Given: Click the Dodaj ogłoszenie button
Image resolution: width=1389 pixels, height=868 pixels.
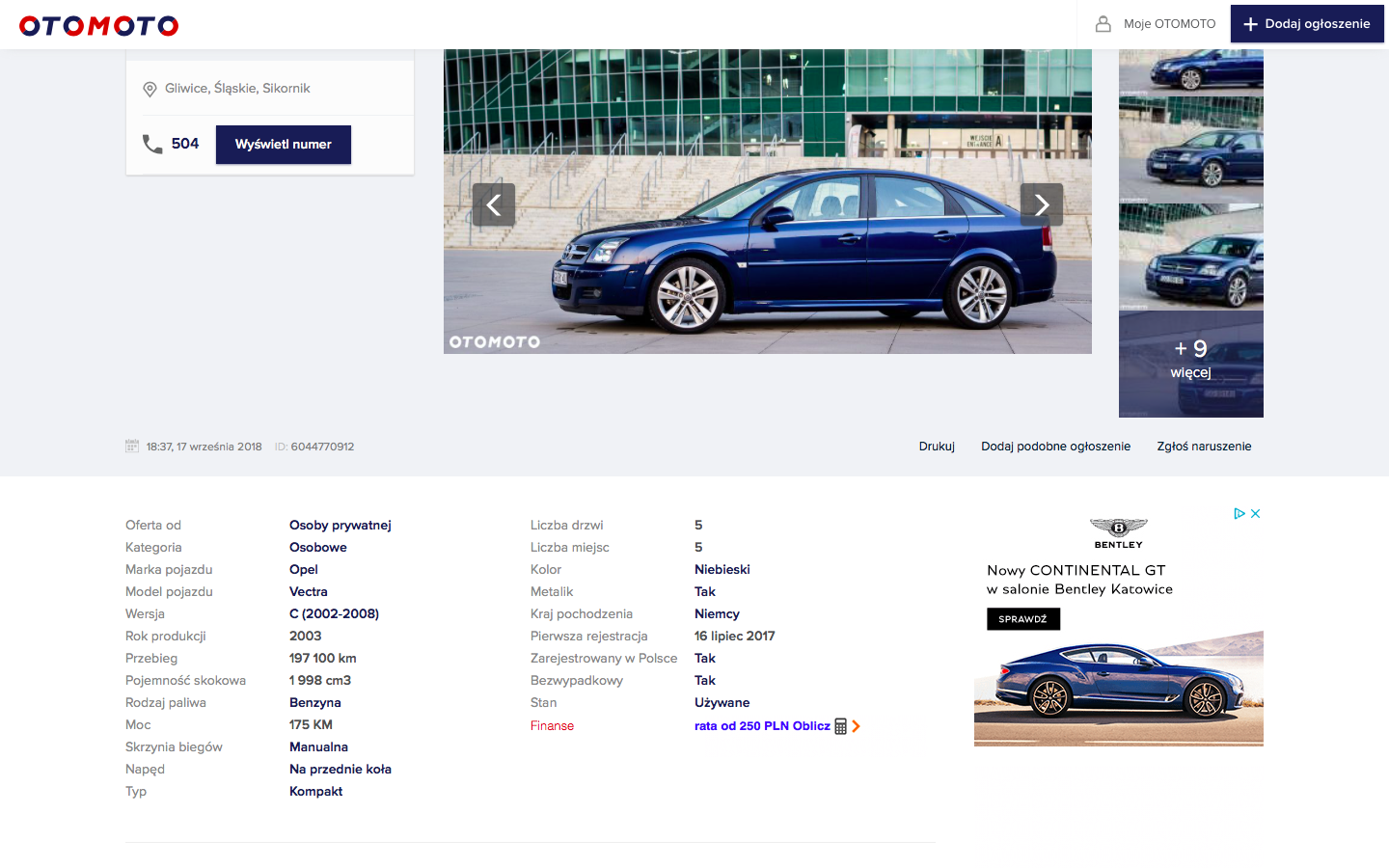Looking at the screenshot, I should (x=1307, y=24).
